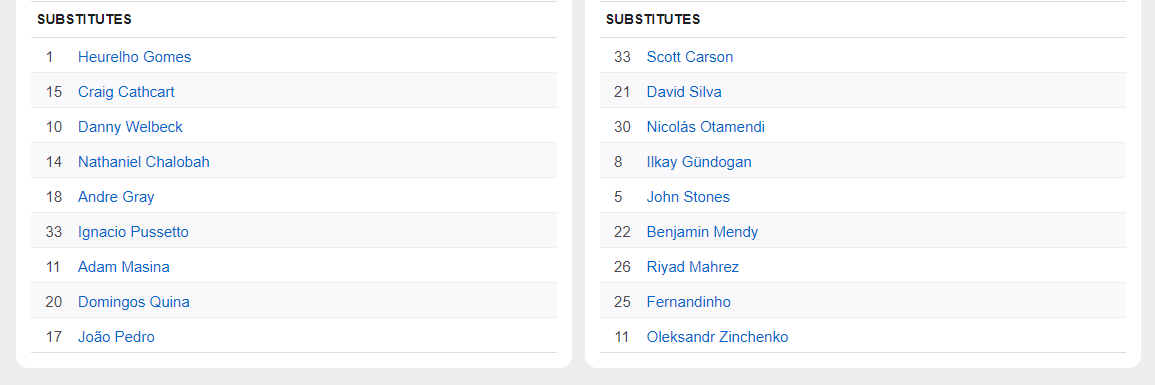Click the David Silva link

click(684, 92)
